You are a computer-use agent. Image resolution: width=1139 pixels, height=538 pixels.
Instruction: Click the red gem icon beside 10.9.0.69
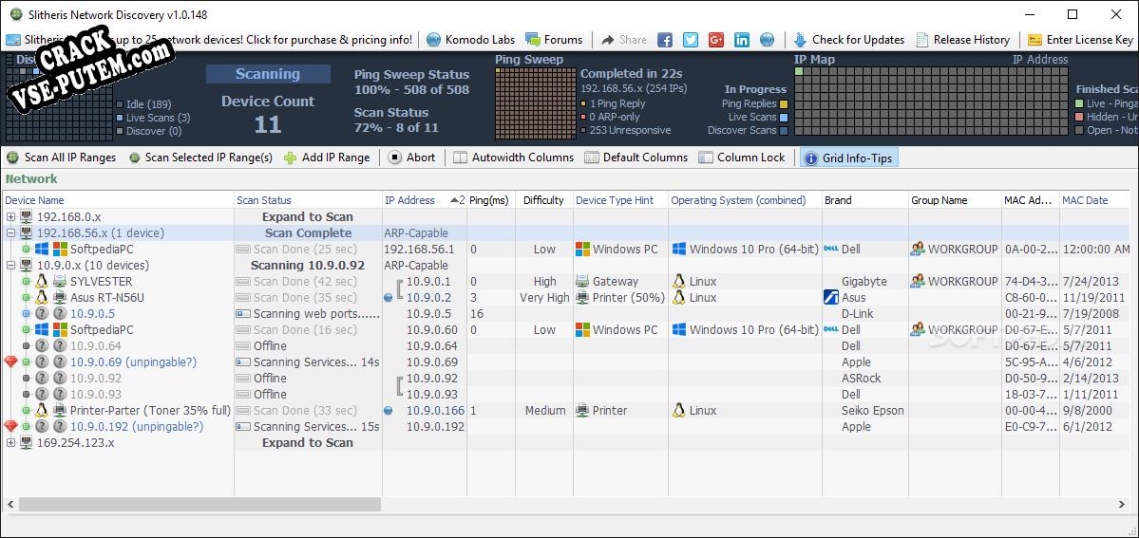[x=10, y=362]
